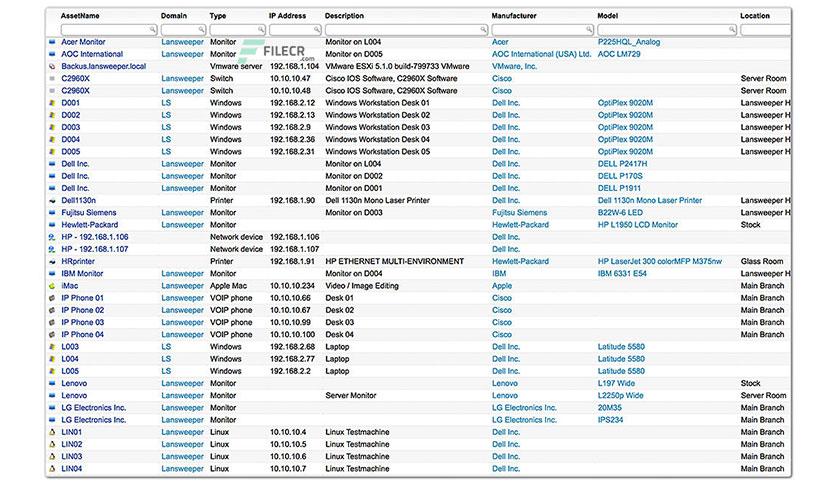Click the search magnifier in the IP Address filter
This screenshot has width=836, height=484.
point(317,30)
